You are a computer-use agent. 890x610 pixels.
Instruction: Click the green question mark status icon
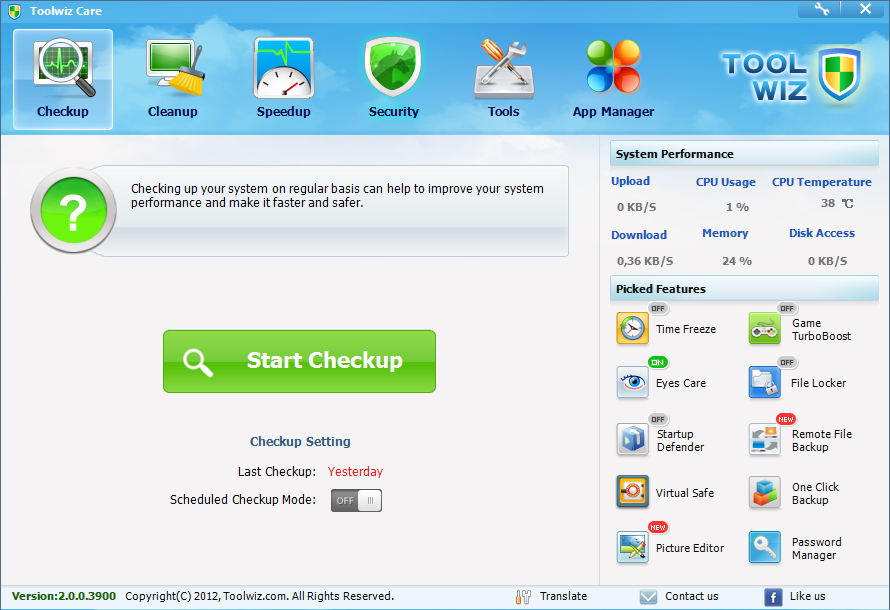(73, 211)
